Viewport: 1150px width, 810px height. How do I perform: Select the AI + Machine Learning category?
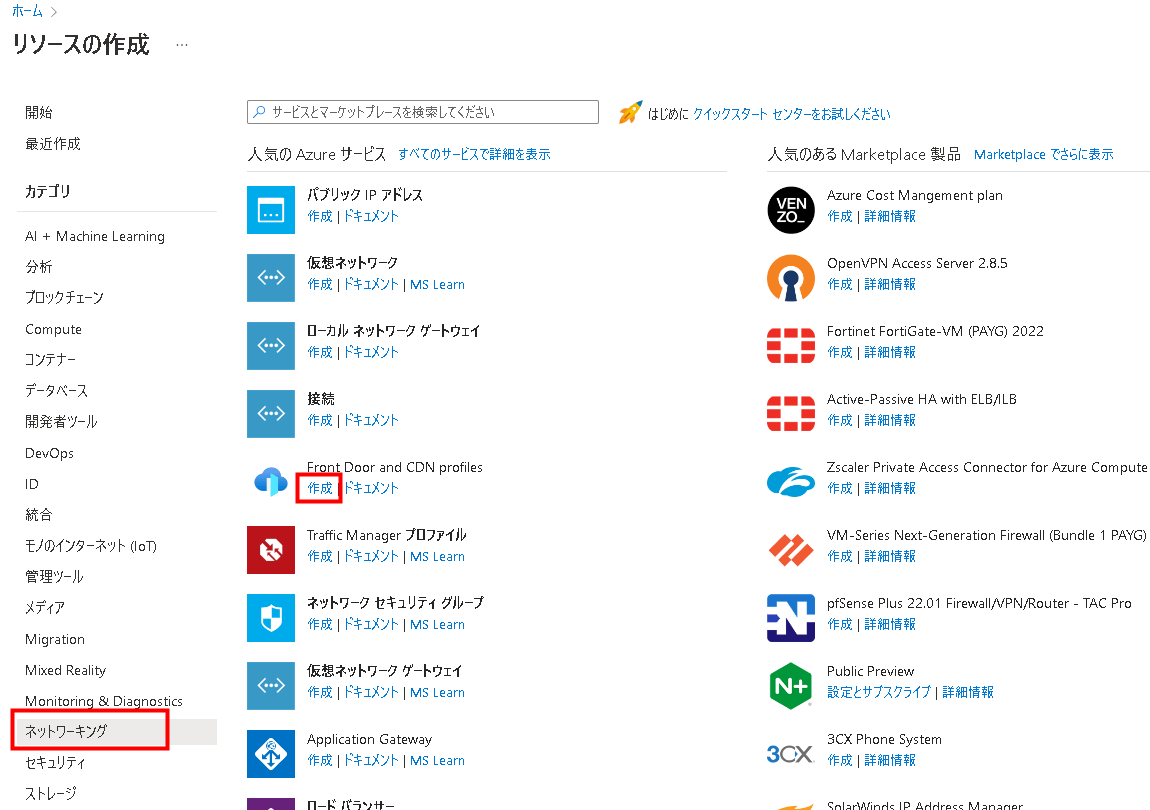[95, 236]
